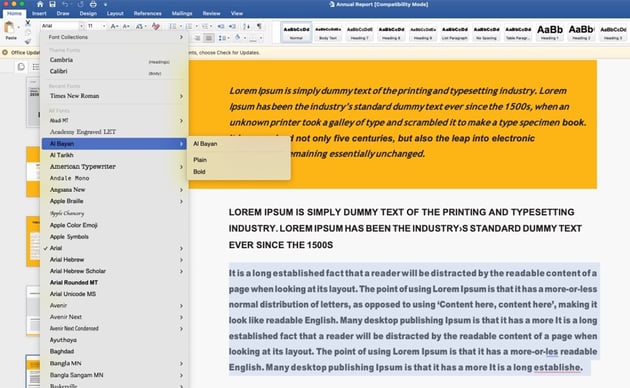Apply the List Paragraph style
630x388 pixels.
click(x=454, y=32)
